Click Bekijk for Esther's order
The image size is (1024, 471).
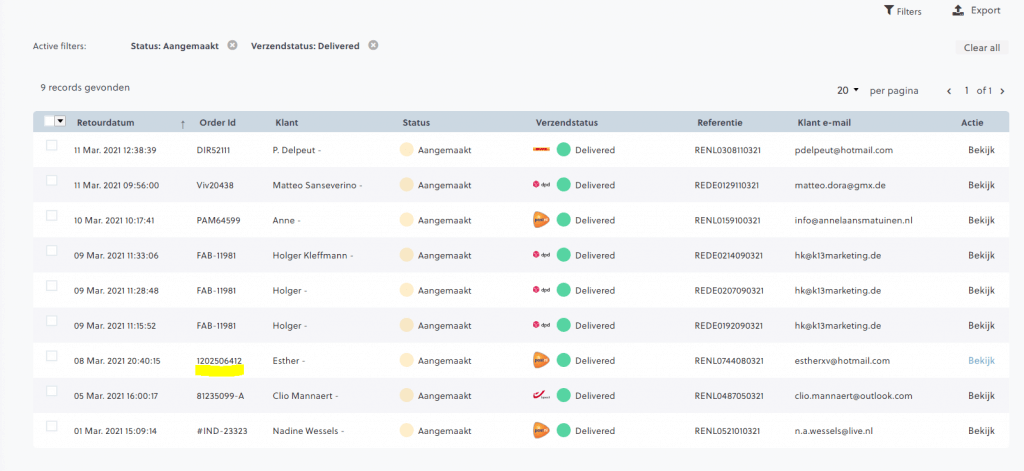(x=981, y=360)
